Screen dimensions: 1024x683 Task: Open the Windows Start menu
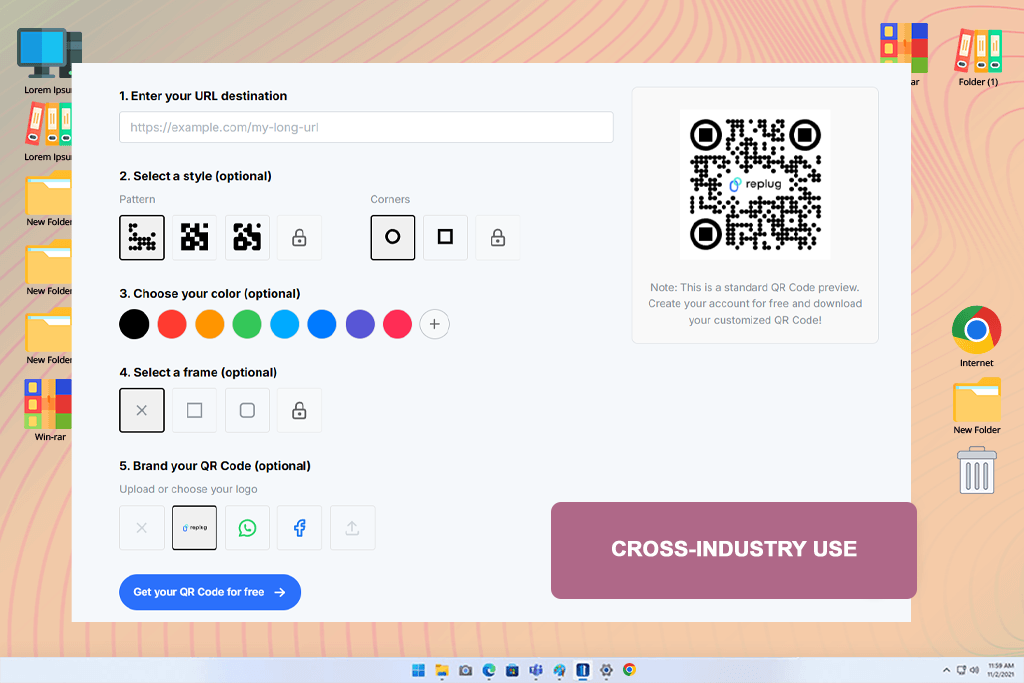[x=418, y=670]
